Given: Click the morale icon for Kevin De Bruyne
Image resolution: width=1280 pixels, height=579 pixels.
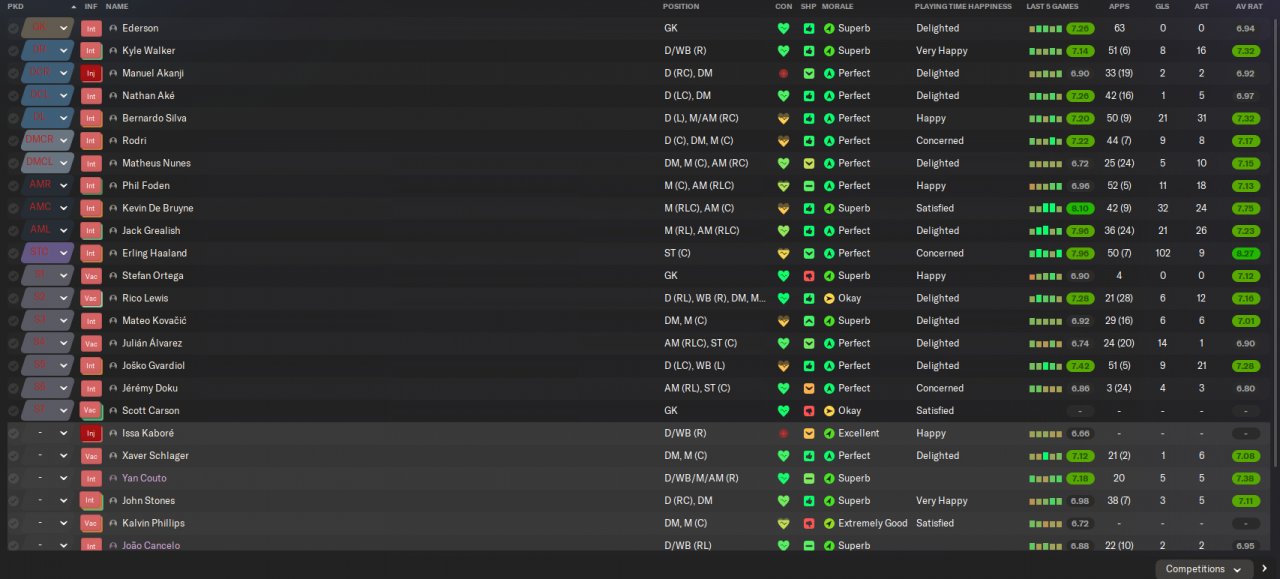Looking at the screenshot, I should (x=829, y=208).
